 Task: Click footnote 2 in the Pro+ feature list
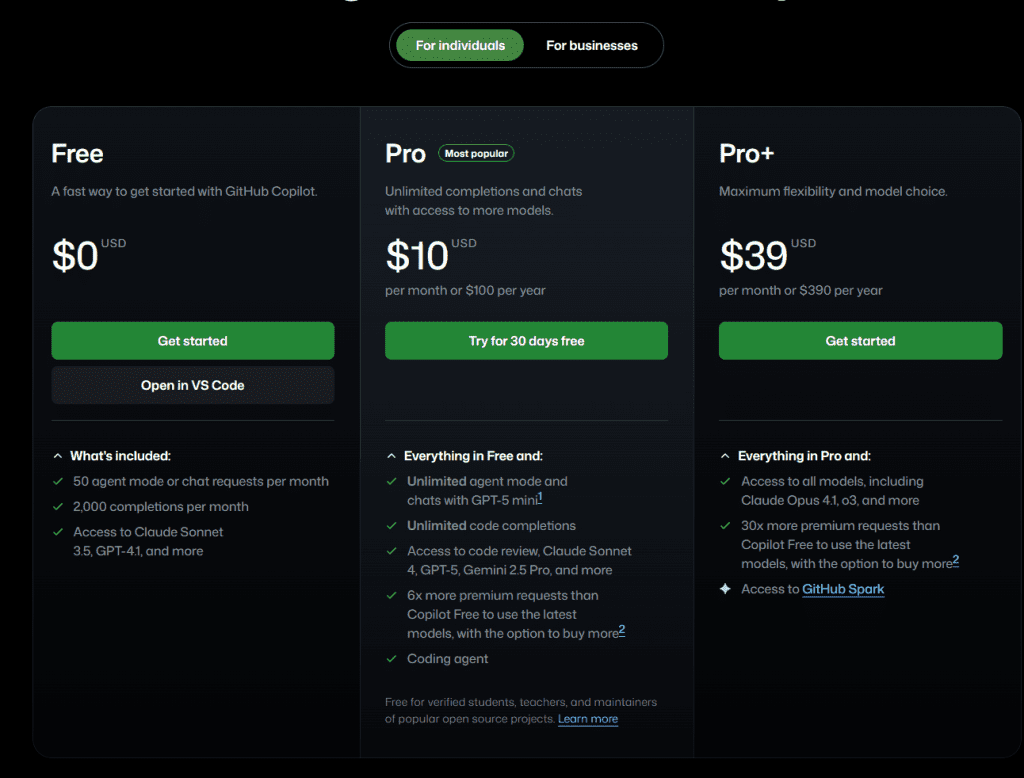tap(956, 560)
